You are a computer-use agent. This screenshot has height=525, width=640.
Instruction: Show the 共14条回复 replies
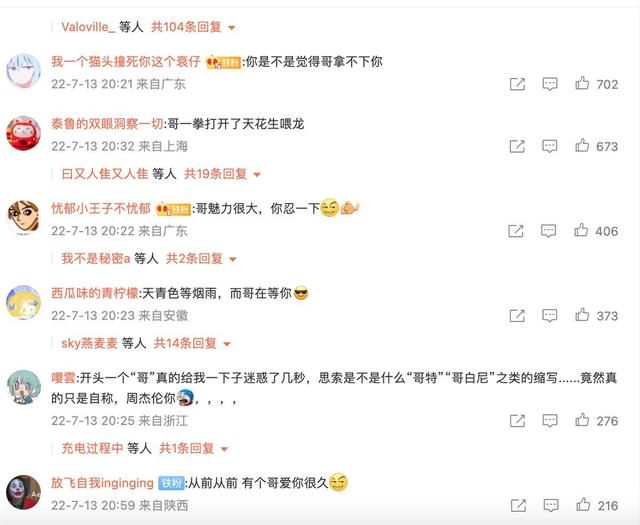(192, 343)
